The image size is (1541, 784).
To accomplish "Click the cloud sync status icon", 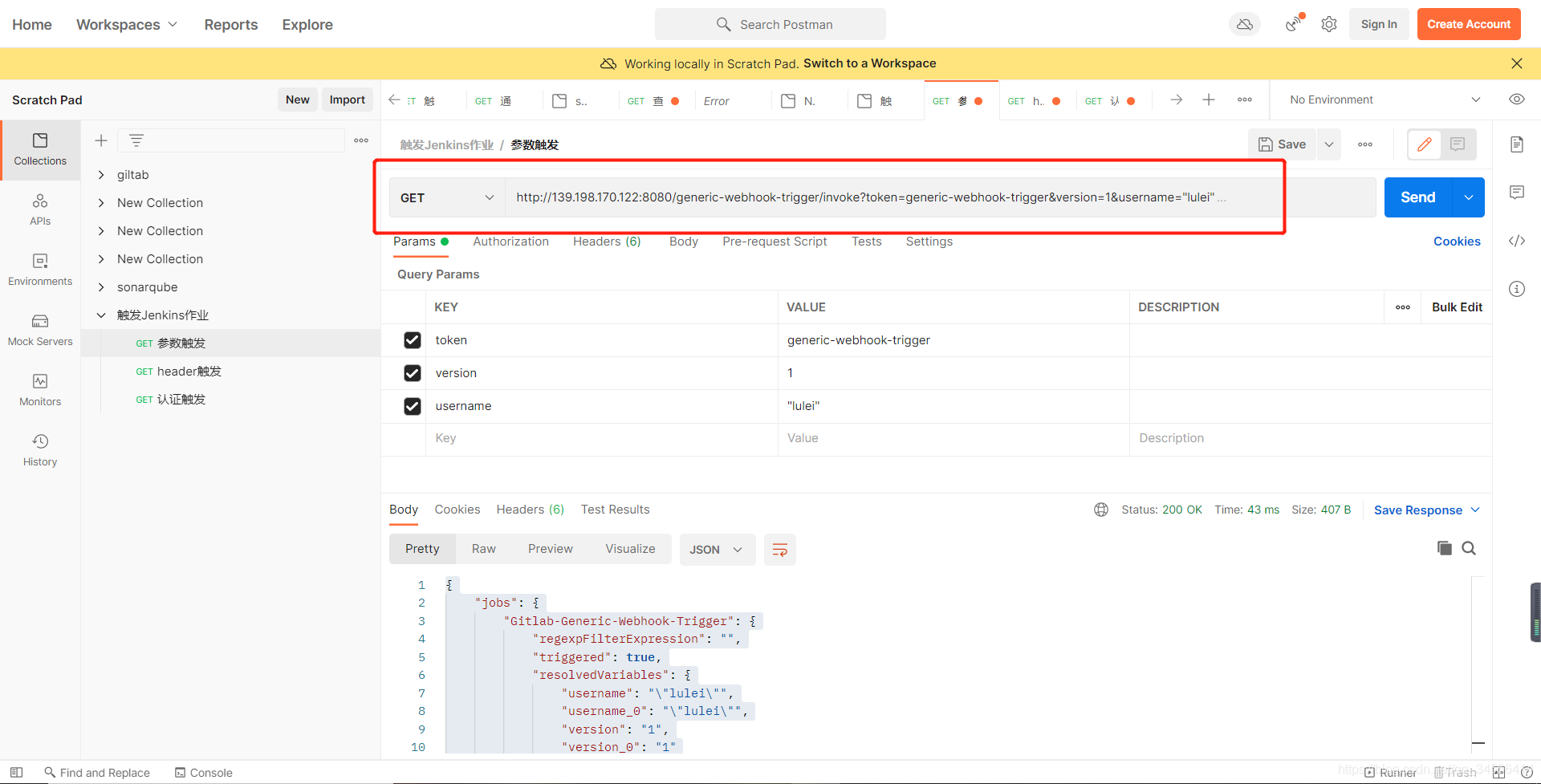I will point(1245,24).
